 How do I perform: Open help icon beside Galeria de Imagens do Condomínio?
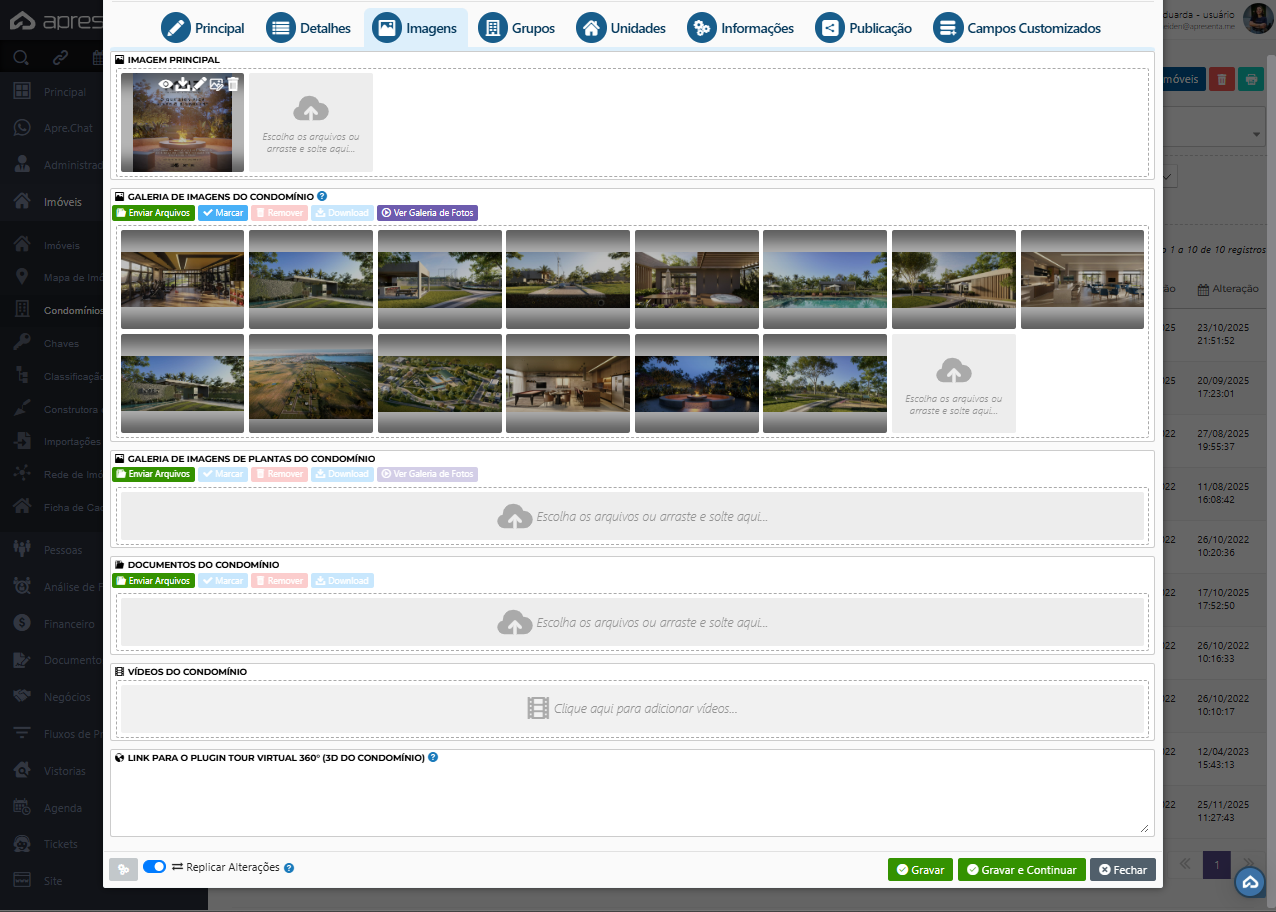point(322,197)
